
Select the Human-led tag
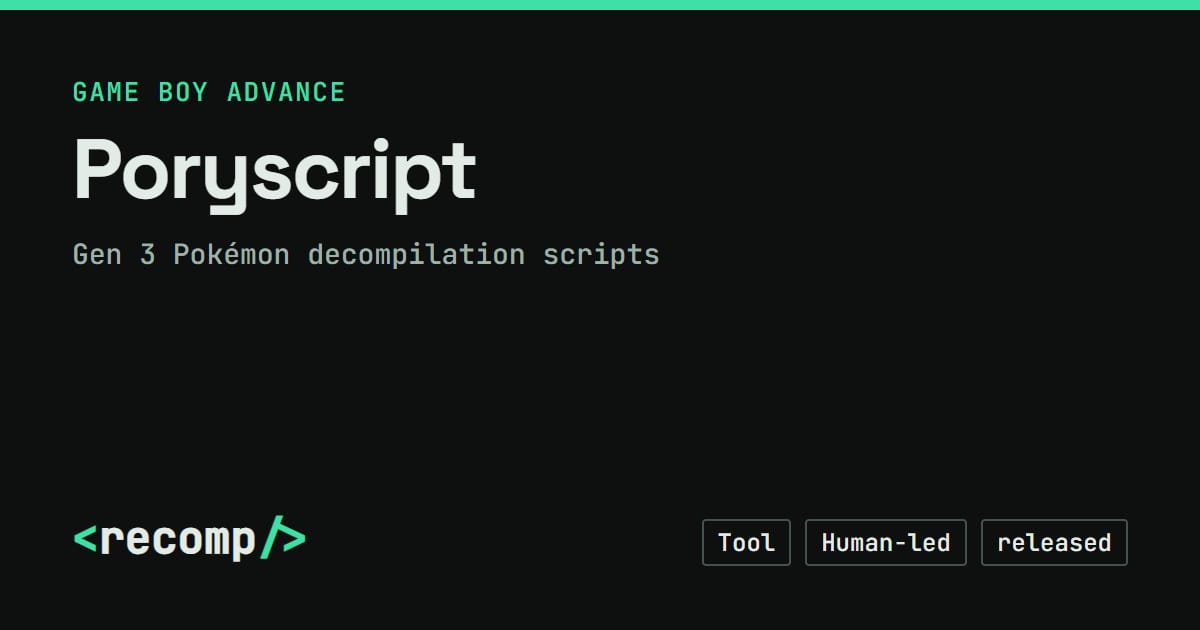886,543
